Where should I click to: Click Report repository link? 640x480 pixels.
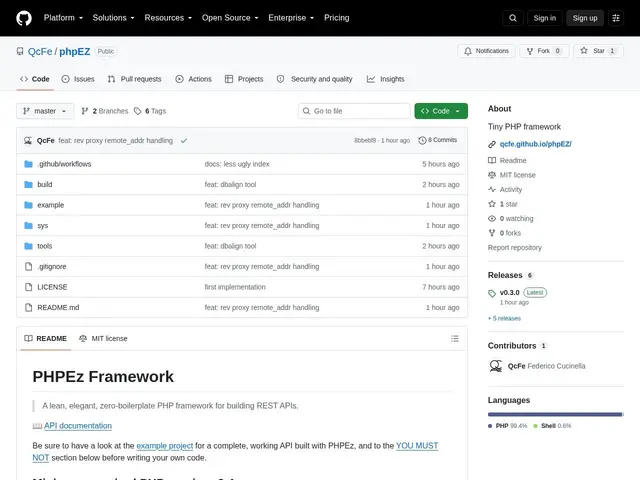coord(515,248)
